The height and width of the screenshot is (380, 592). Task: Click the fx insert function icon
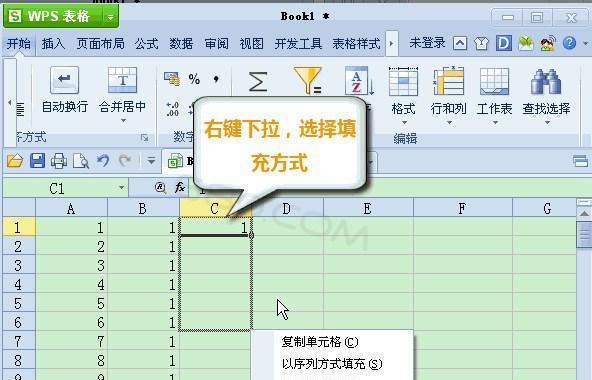(180, 187)
